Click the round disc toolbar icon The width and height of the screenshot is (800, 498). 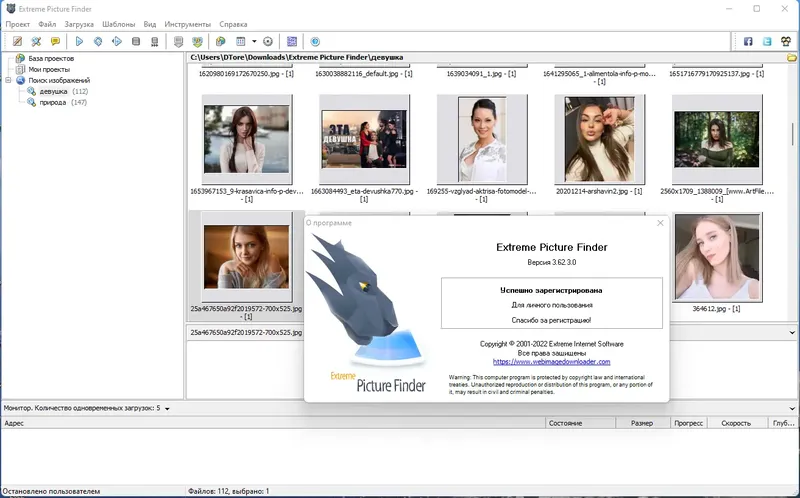[x=268, y=41]
